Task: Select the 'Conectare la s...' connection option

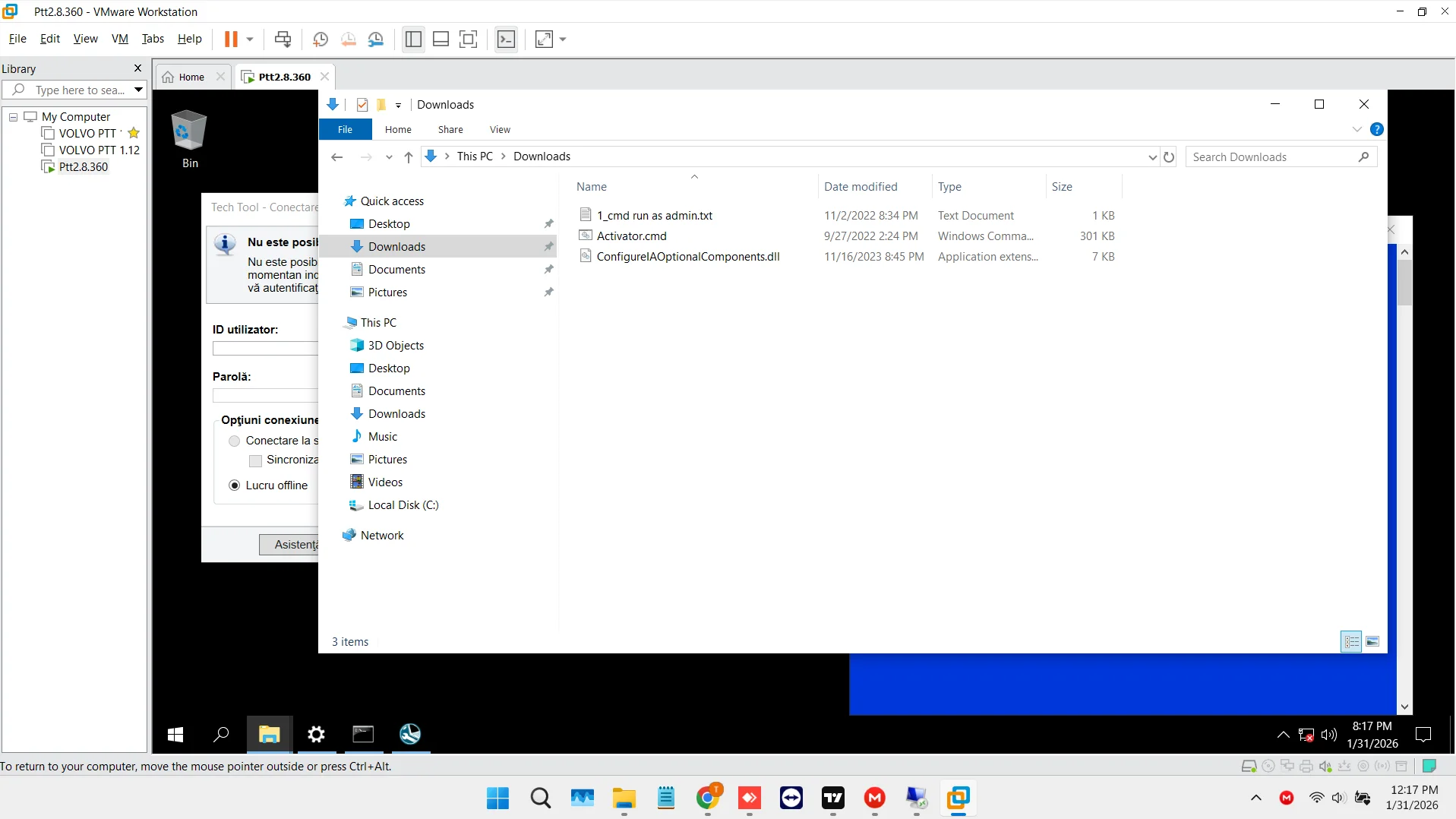Action: coord(235,441)
